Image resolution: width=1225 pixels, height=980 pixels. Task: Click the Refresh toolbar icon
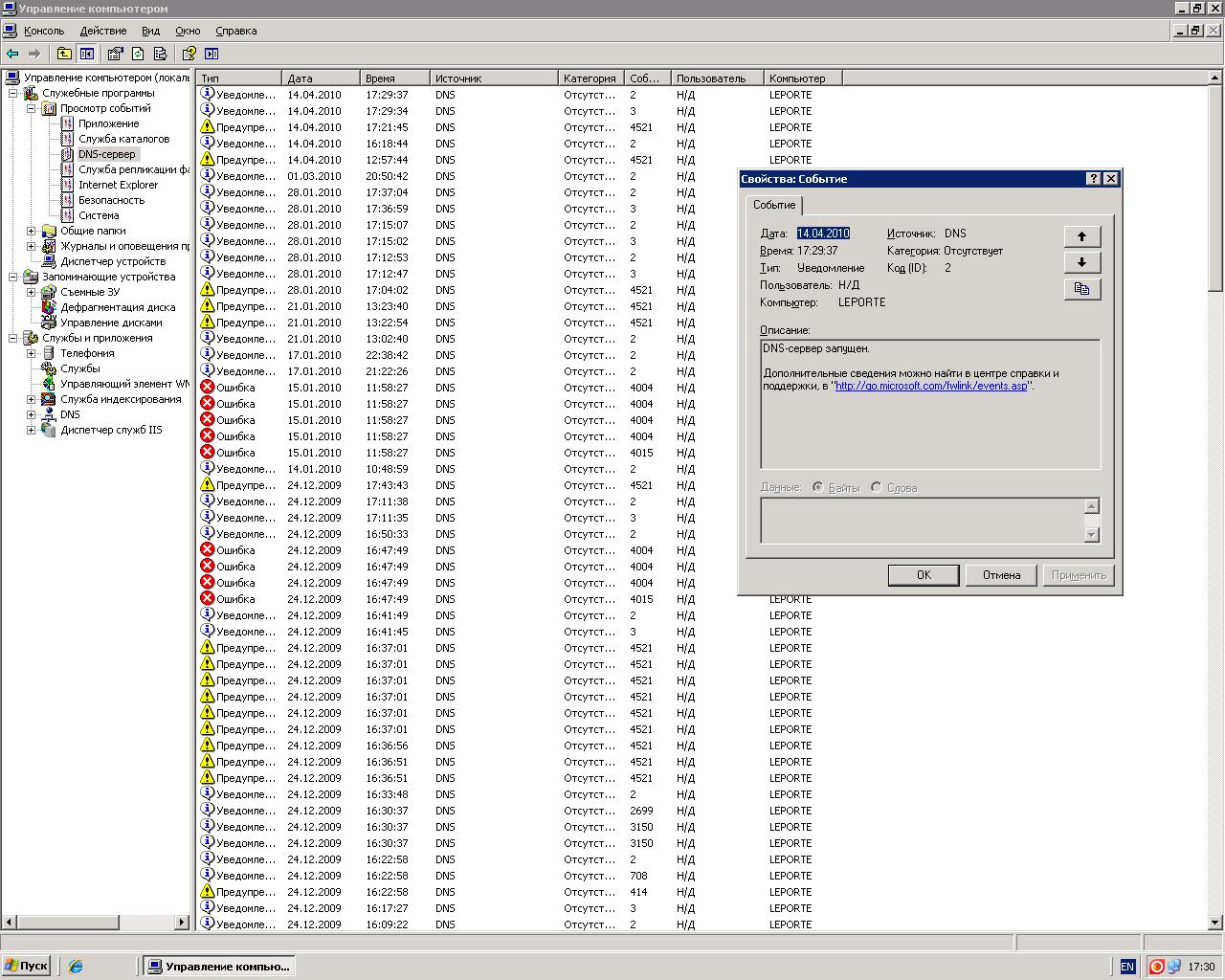coord(138,54)
